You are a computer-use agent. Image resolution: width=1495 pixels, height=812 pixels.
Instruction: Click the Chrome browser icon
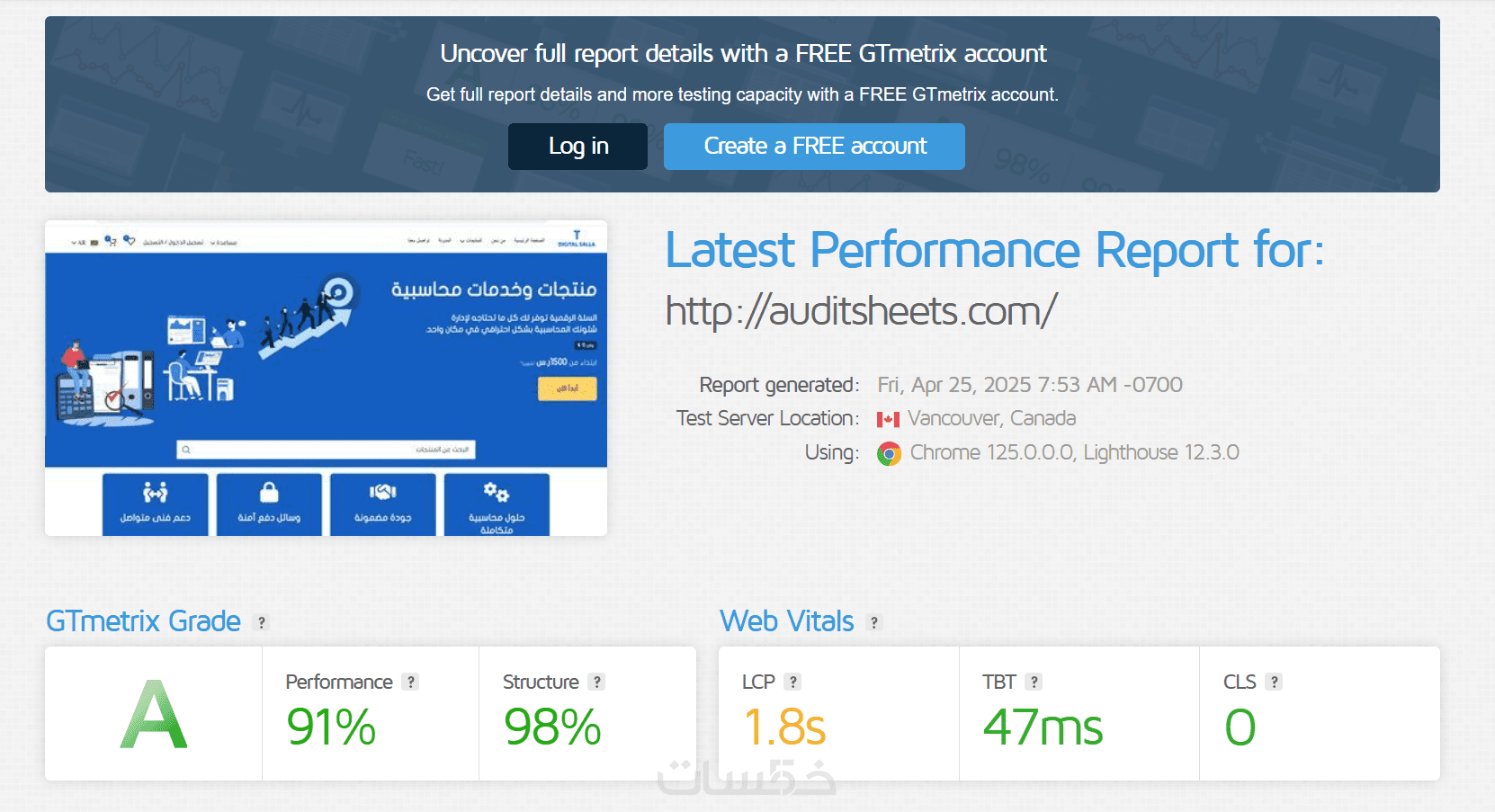coord(889,453)
